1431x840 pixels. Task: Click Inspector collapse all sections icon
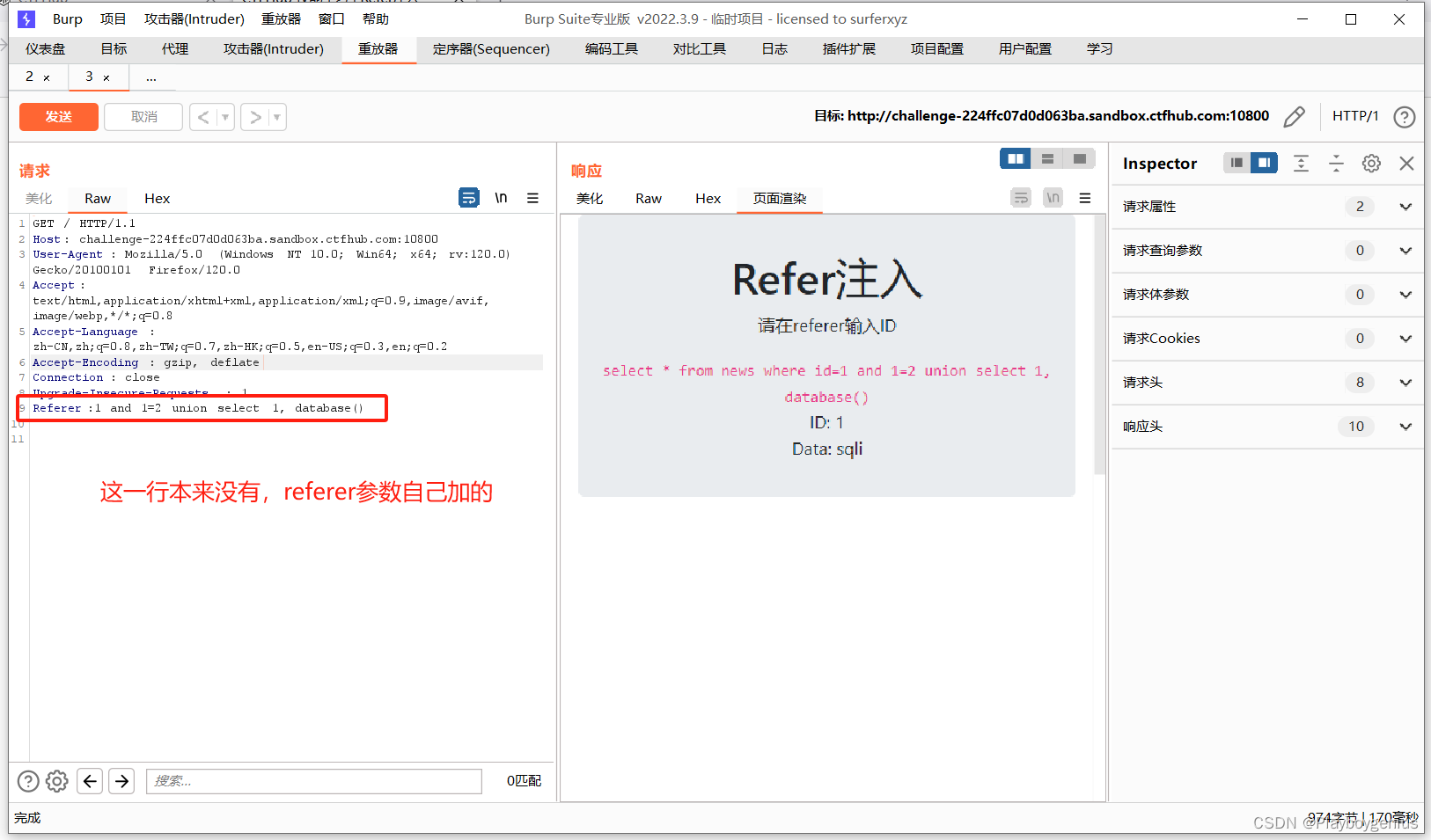click(1336, 164)
